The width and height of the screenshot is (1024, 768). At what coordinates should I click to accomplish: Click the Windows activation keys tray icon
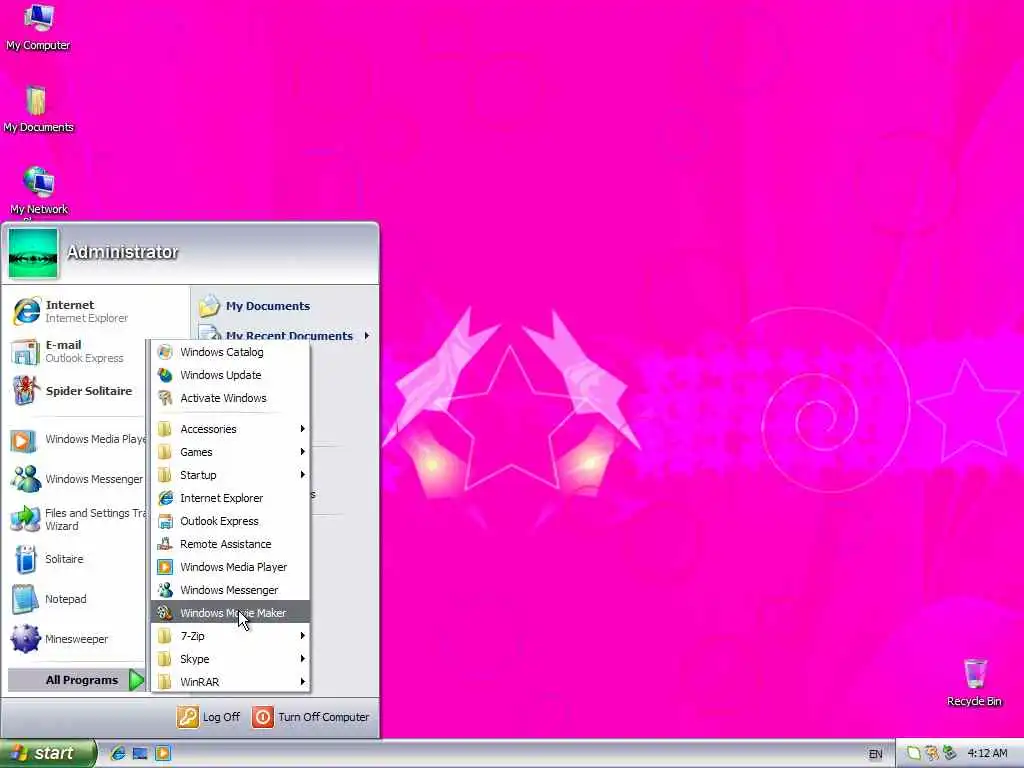931,754
